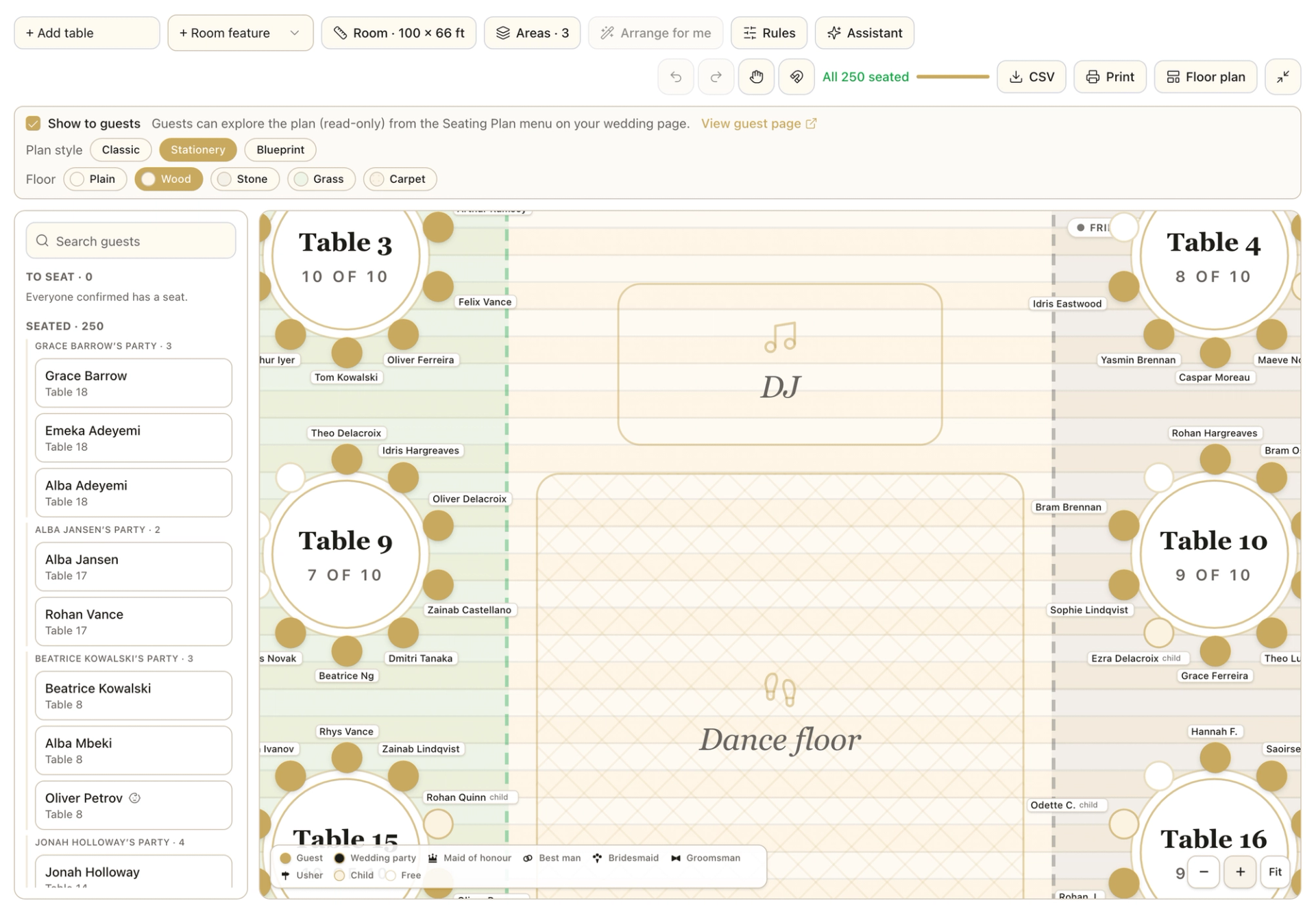Screen dimensions: 1316x914
Task: Select the Emeka Adeyemi guest card
Action: tap(134, 438)
